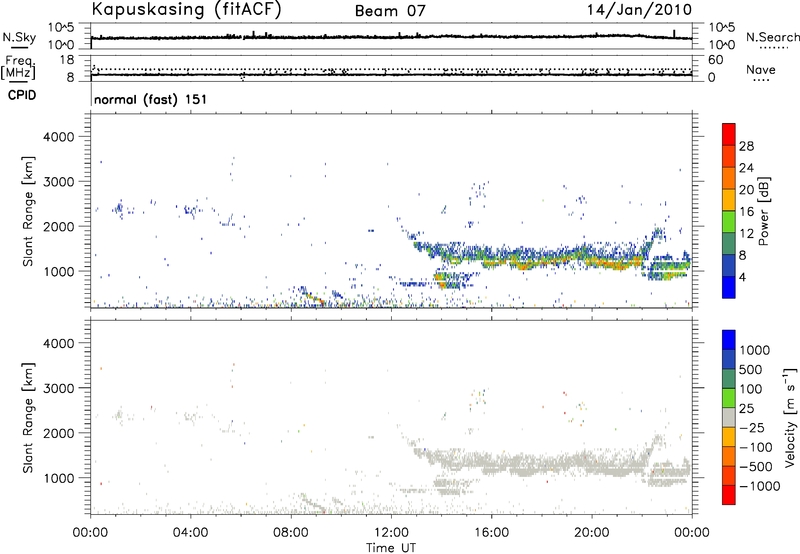Click the leftmost '00:00' time label
Screen dimensions: 800x554
pos(90,533)
